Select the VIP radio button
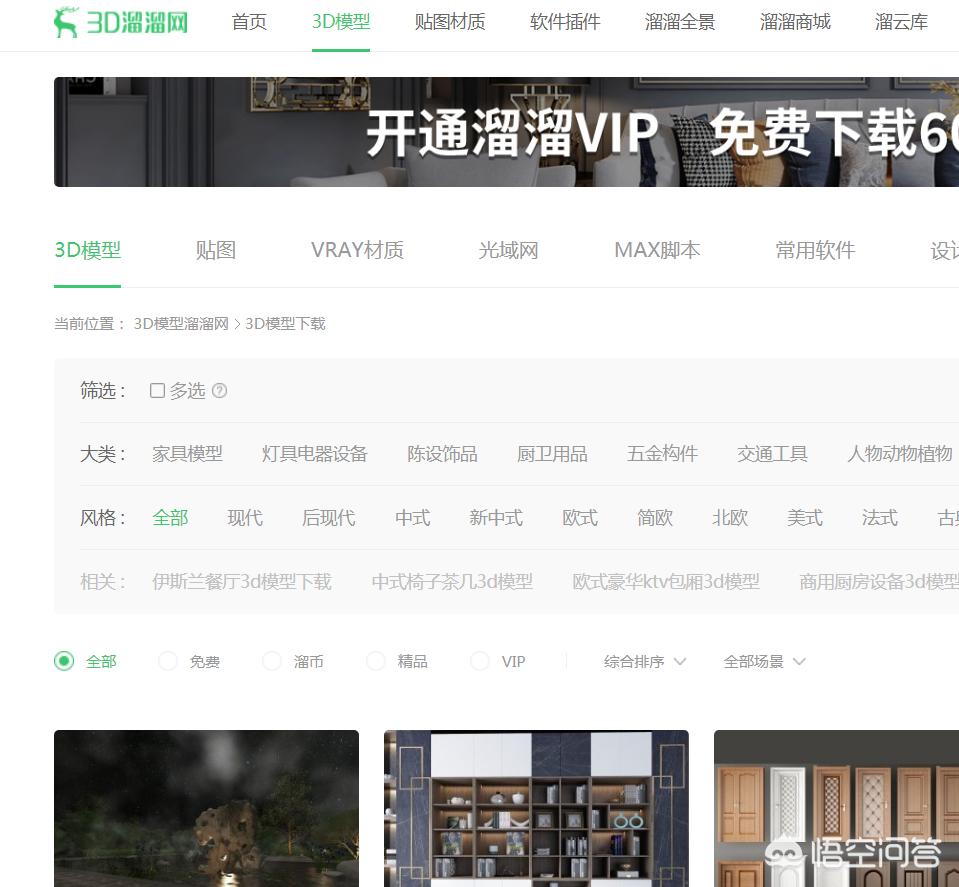 tap(480, 661)
